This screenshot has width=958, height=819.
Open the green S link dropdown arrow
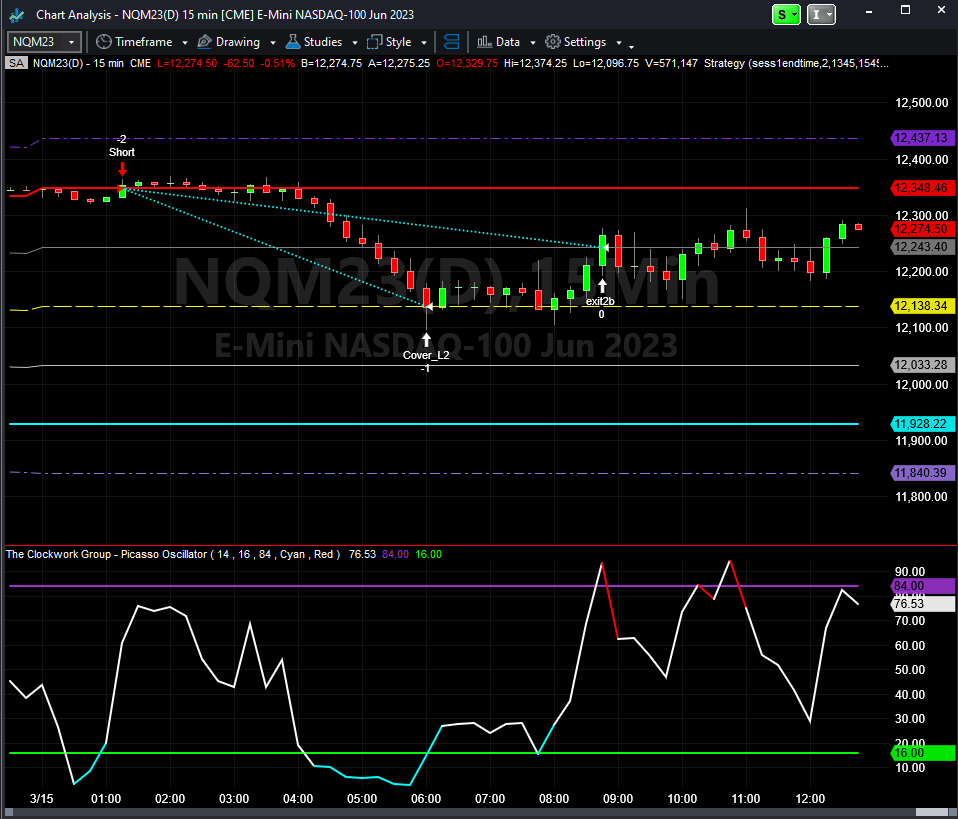(x=795, y=15)
